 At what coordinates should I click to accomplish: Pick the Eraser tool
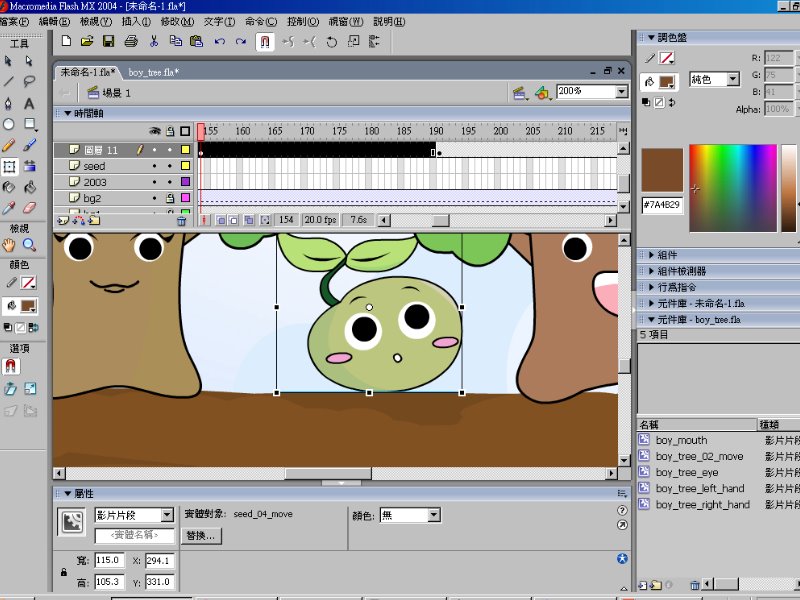pos(29,208)
